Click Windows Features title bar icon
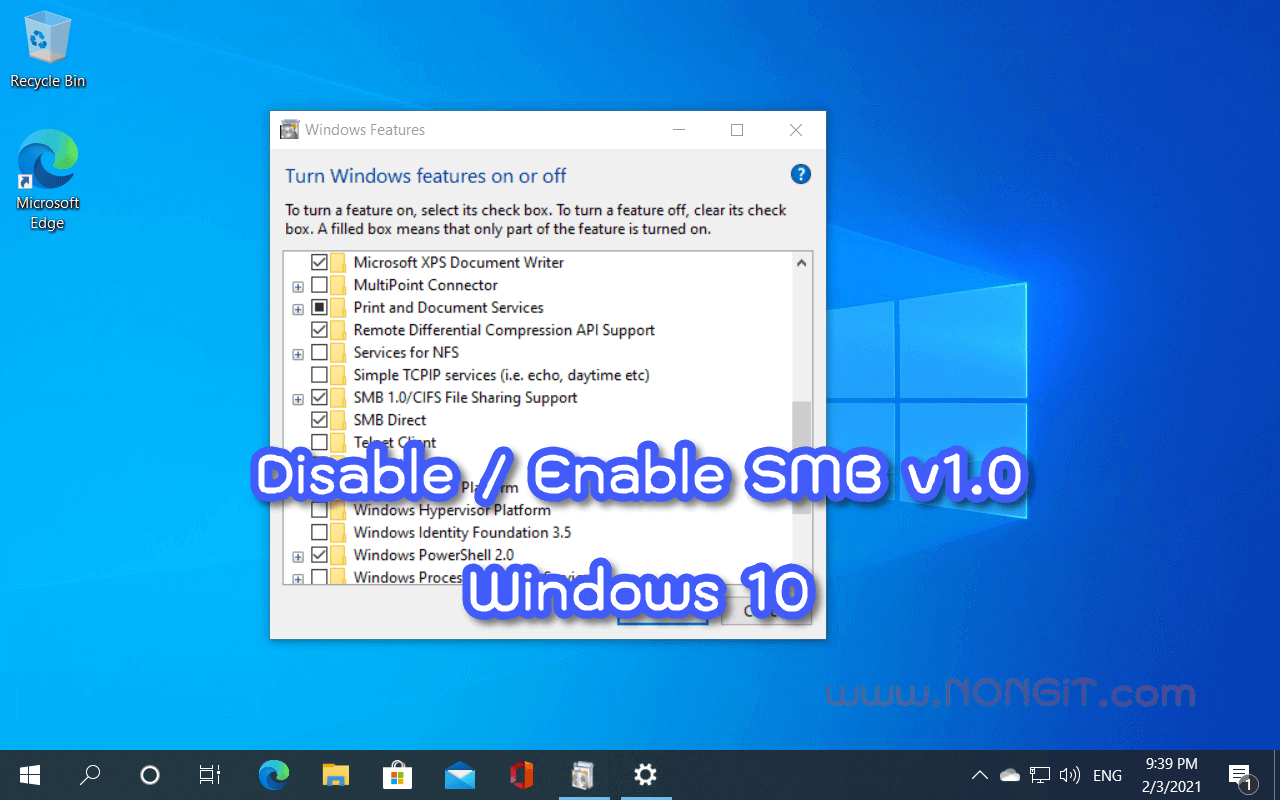Screen dimensions: 1280x800 click(290, 130)
